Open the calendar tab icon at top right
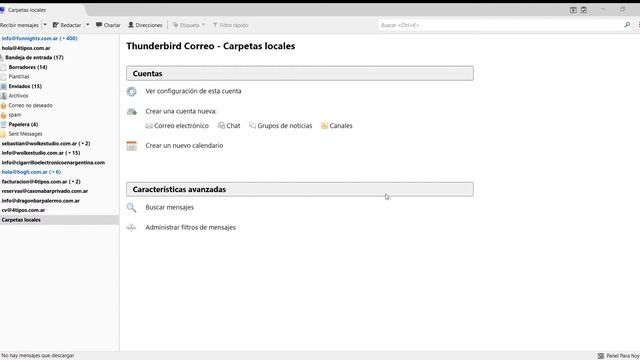 [x=573, y=10]
